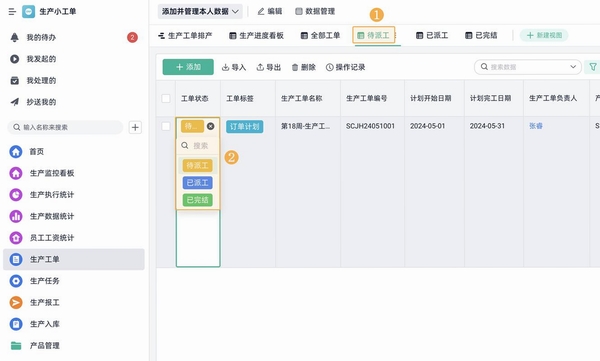This screenshot has height=361, width=600.
Task: Open 生产数据统计 bar chart icon
Action: (x=16, y=216)
